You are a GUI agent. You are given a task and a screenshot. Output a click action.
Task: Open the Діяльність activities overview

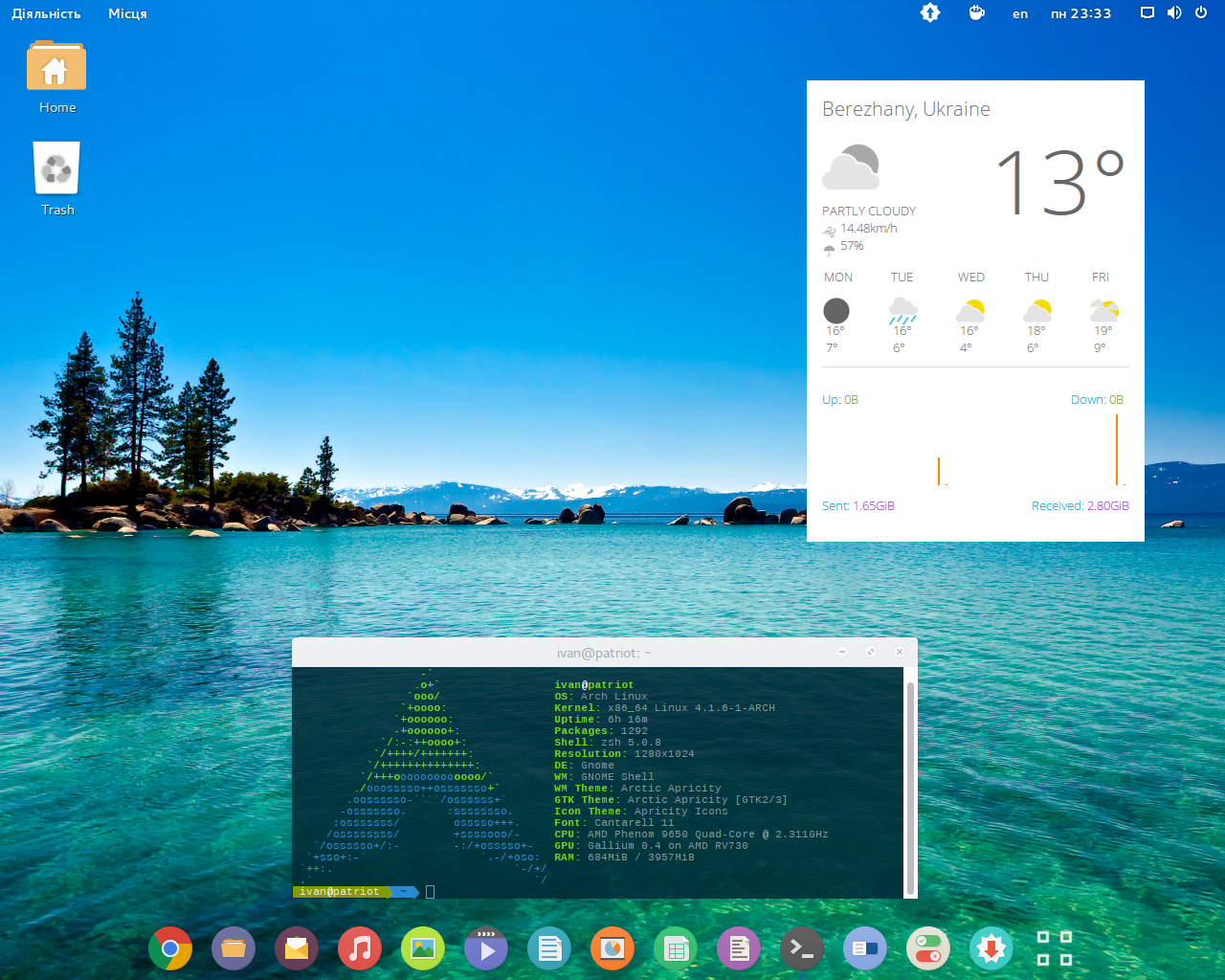pyautogui.click(x=46, y=13)
